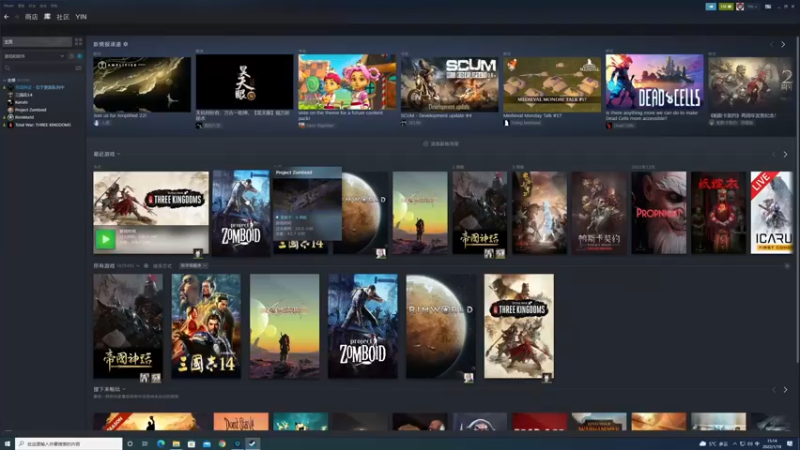Open the user avatar in title bar
Viewport: 800px width, 450px height.
click(x=740, y=7)
